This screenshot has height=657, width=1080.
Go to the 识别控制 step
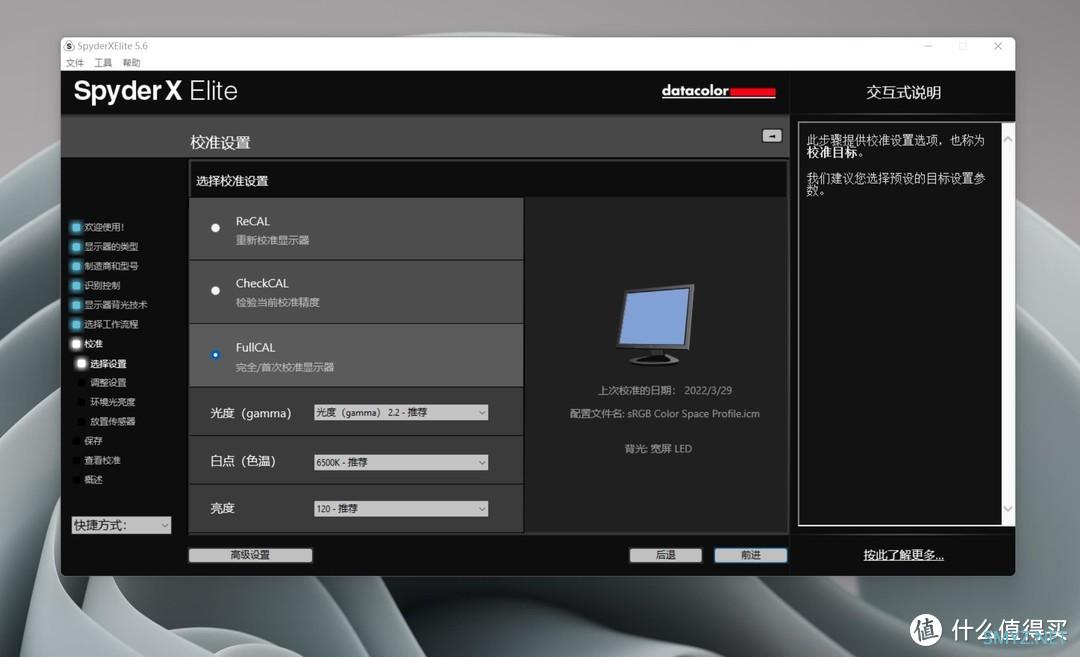(102, 285)
